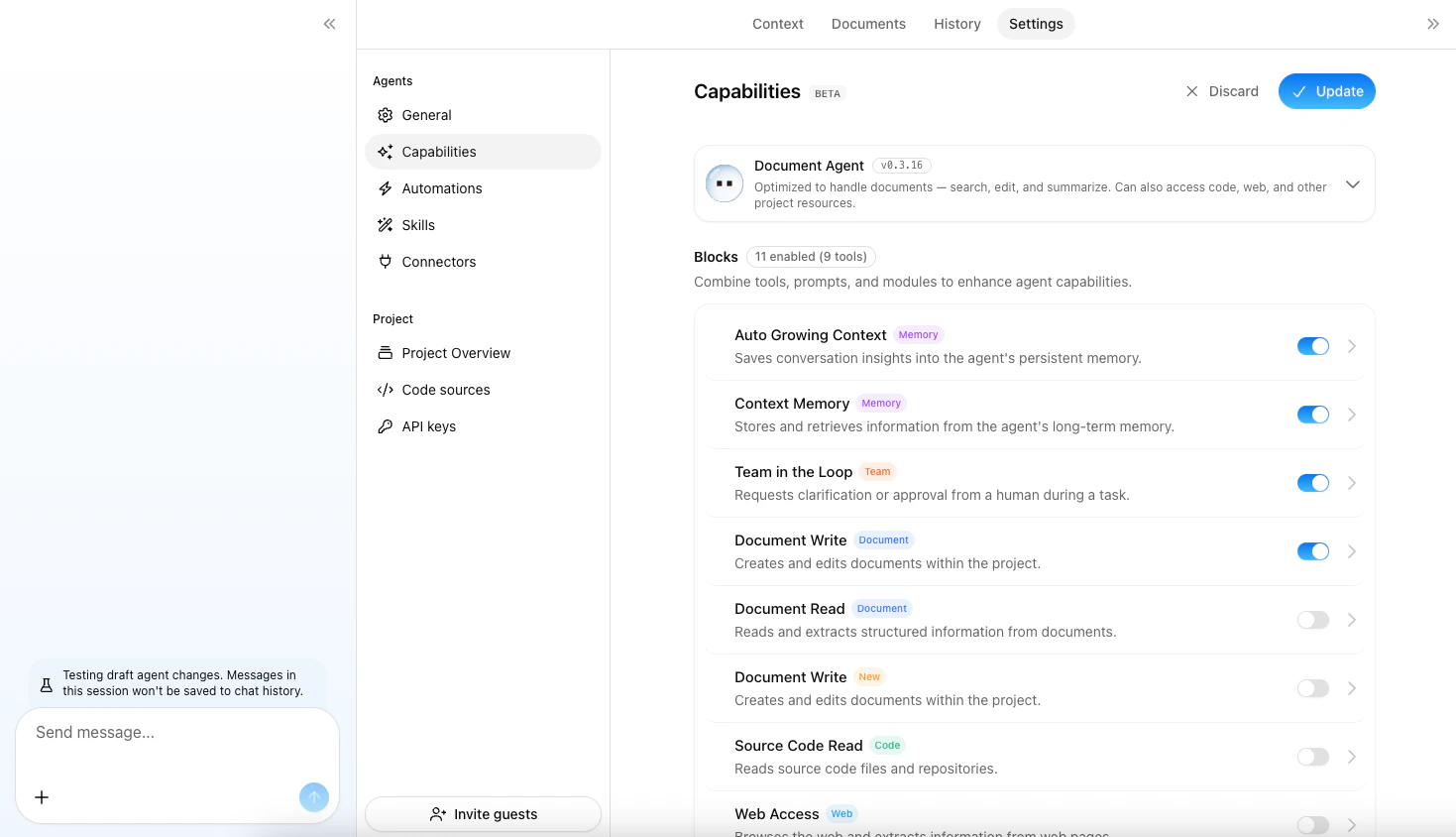Viewport: 1456px width, 837px height.
Task: Click the Document Agent avatar face
Action: (x=725, y=183)
